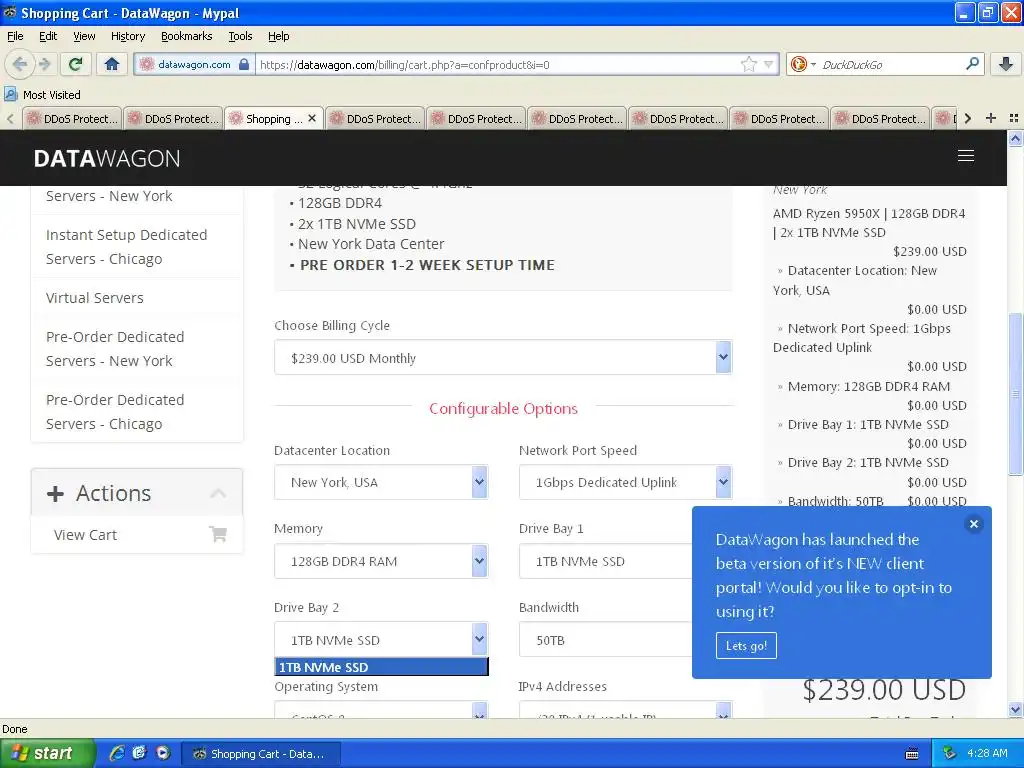Toggle the Drive Bay 2 dropdown arrow
This screenshot has width=1024, height=768.
tap(479, 639)
